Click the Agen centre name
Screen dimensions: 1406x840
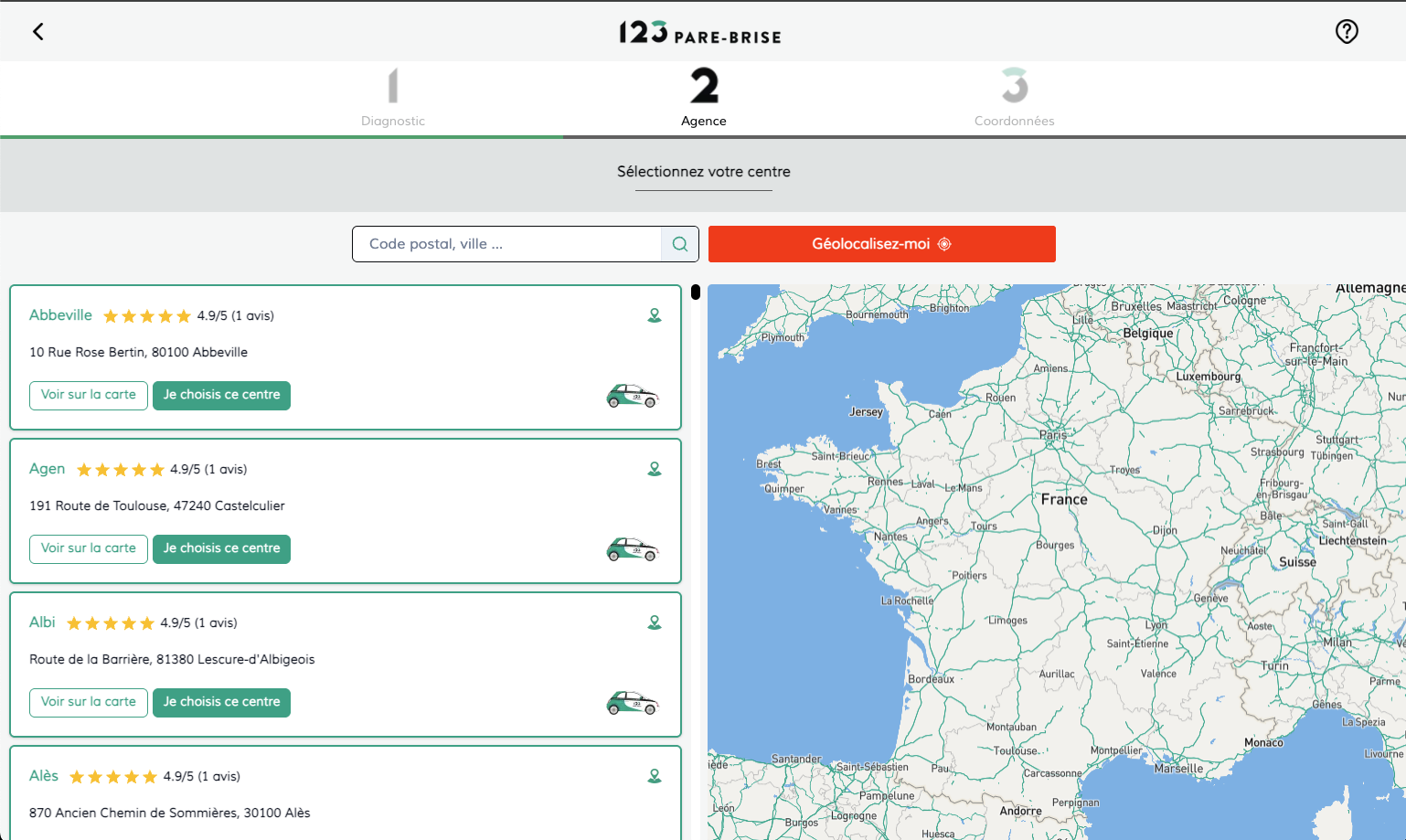(x=47, y=469)
